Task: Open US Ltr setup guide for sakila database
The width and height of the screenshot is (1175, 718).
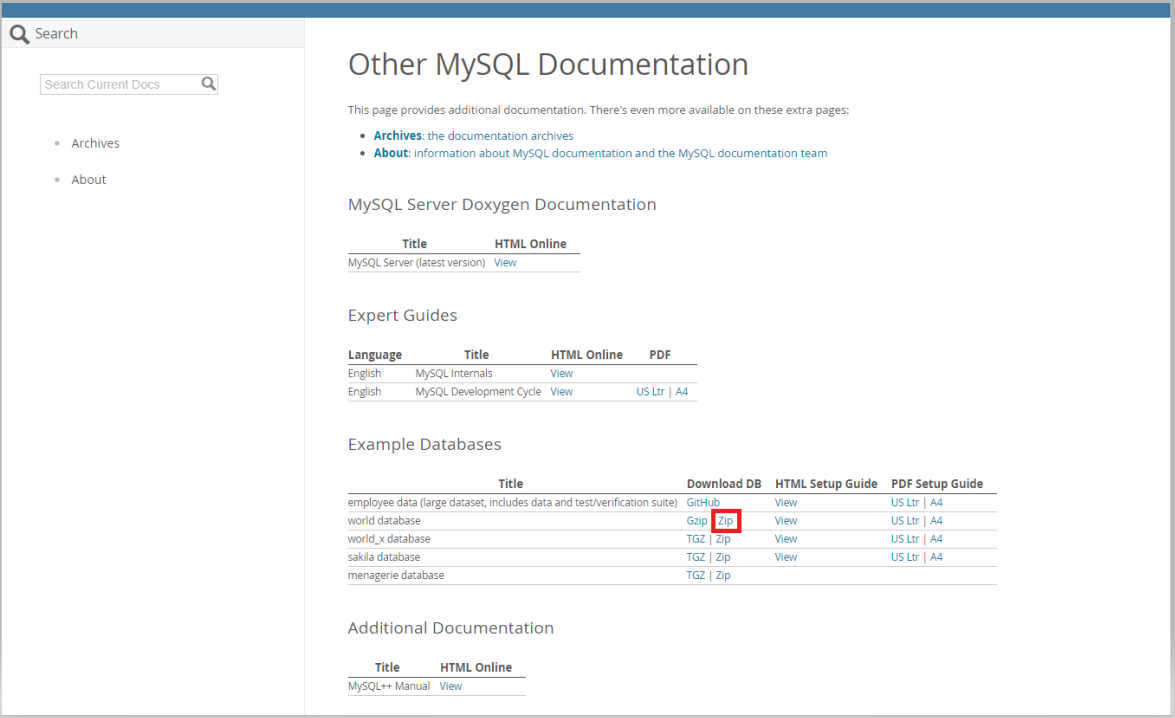Action: [904, 558]
